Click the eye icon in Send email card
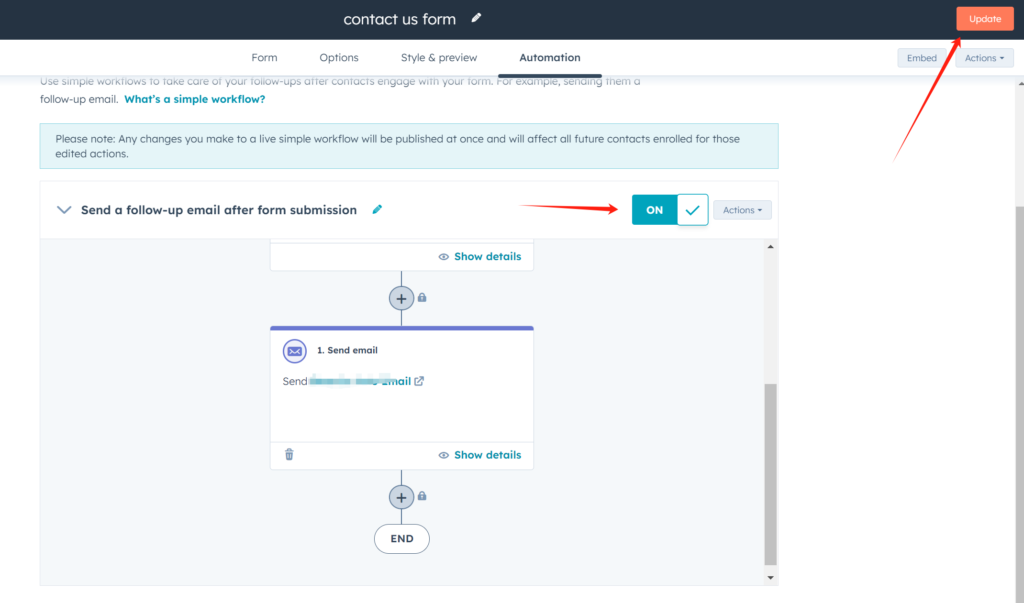This screenshot has width=1024, height=603. tap(444, 455)
